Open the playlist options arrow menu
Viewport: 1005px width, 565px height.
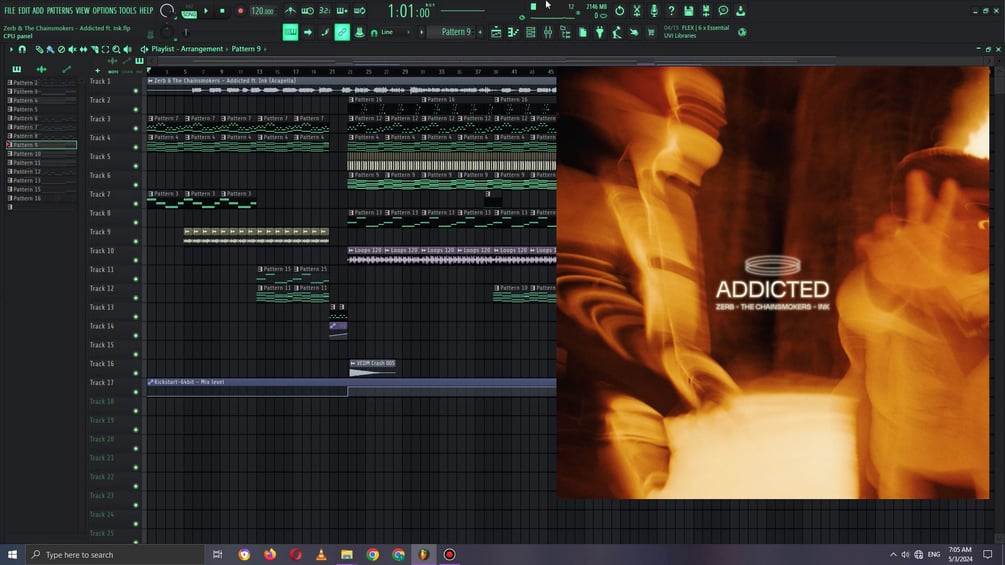click(11, 49)
